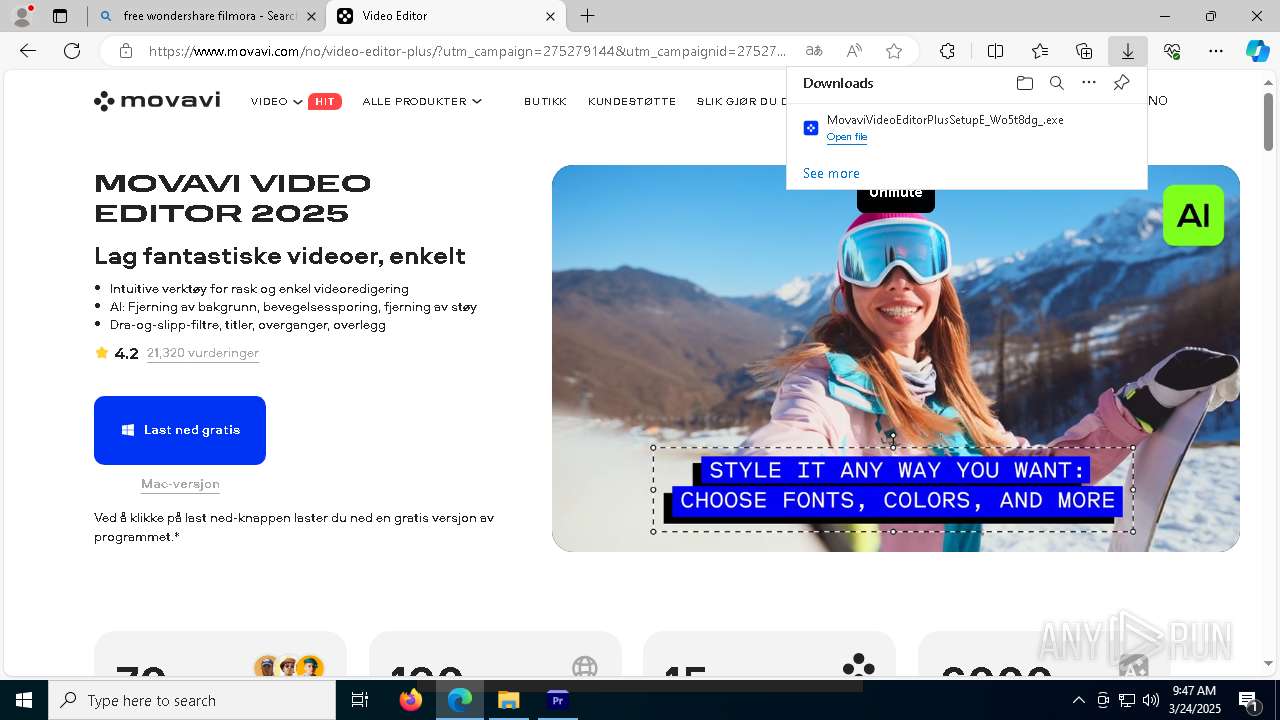Open the Windows Start menu
The height and width of the screenshot is (720, 1280).
pos(24,700)
